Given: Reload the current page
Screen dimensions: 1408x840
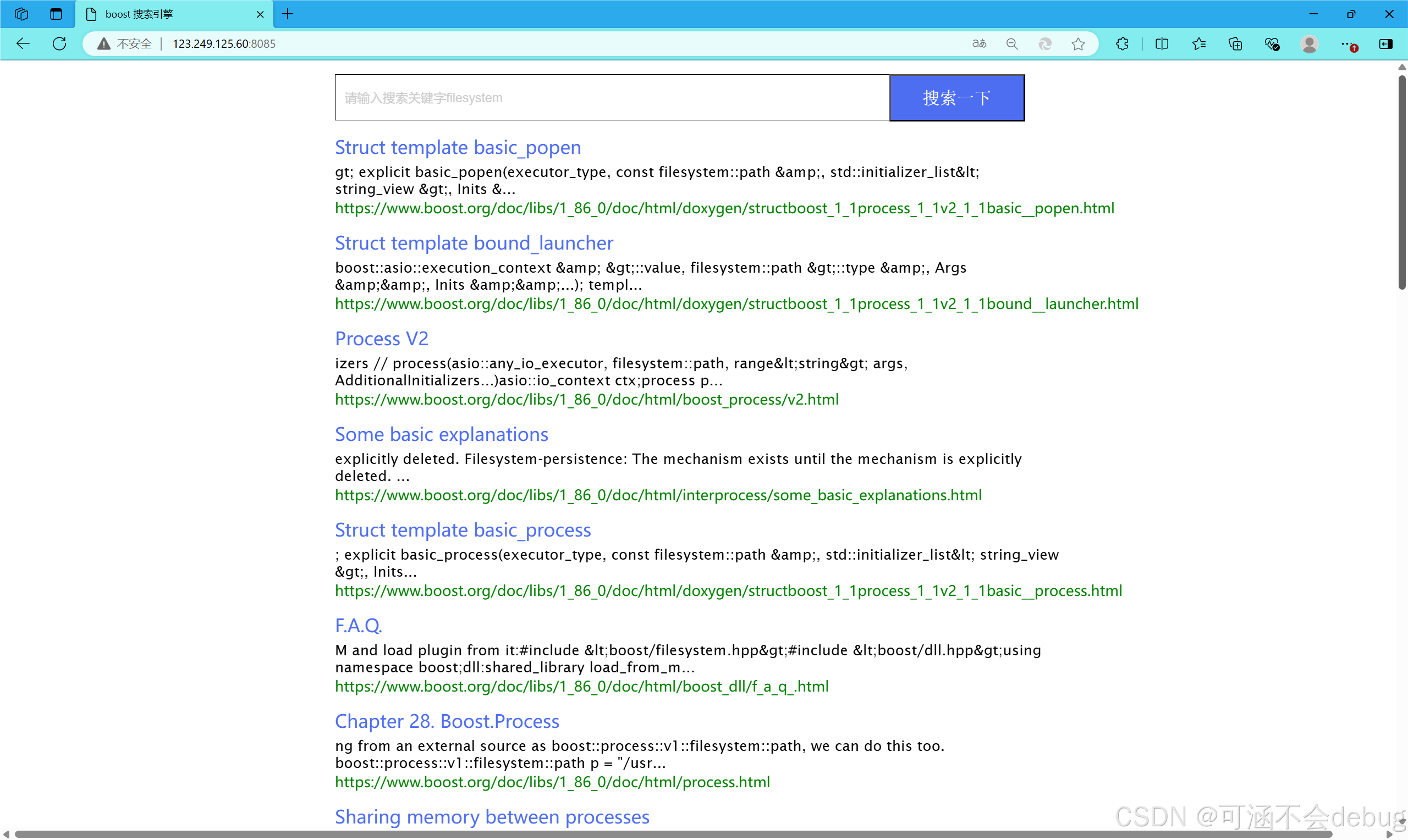Looking at the screenshot, I should 59,43.
